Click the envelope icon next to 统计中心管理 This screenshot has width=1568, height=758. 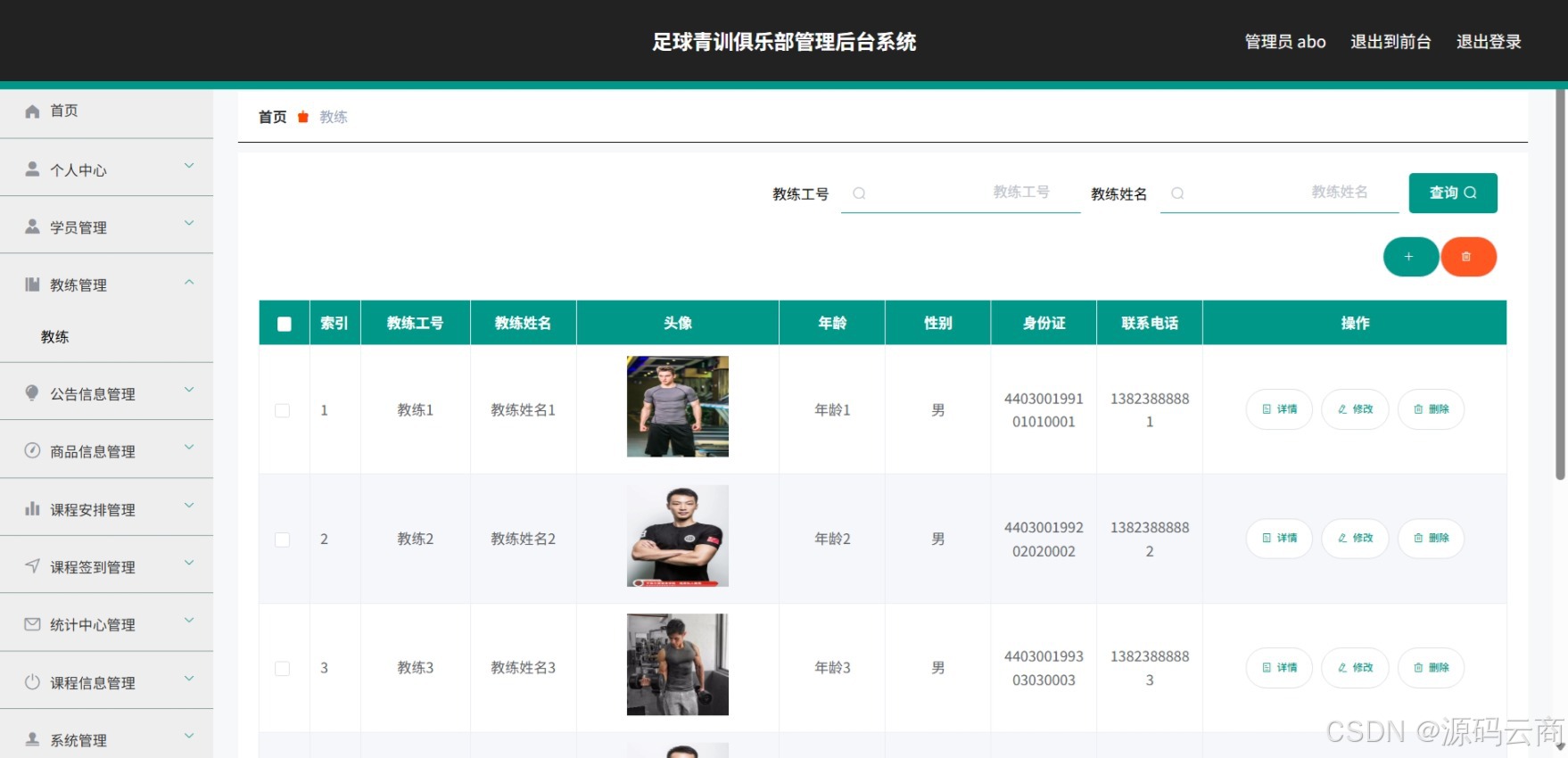(x=32, y=624)
